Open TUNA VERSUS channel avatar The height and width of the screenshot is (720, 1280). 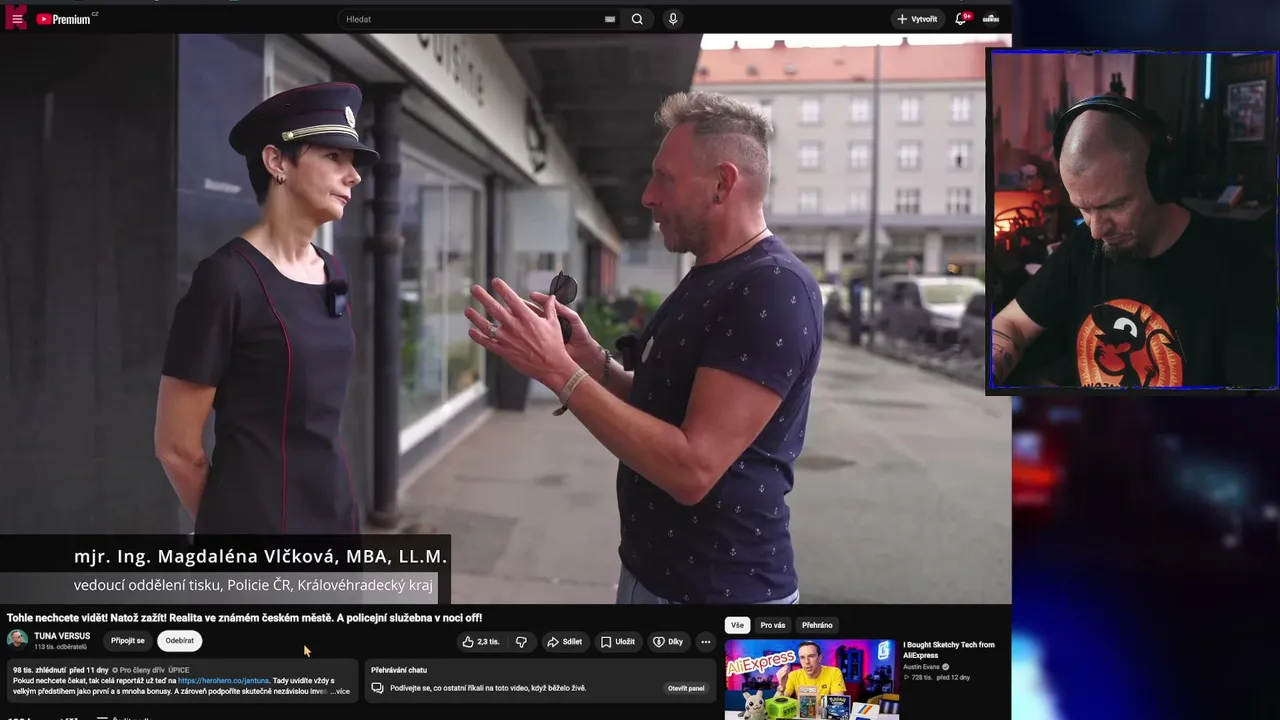[x=17, y=640]
